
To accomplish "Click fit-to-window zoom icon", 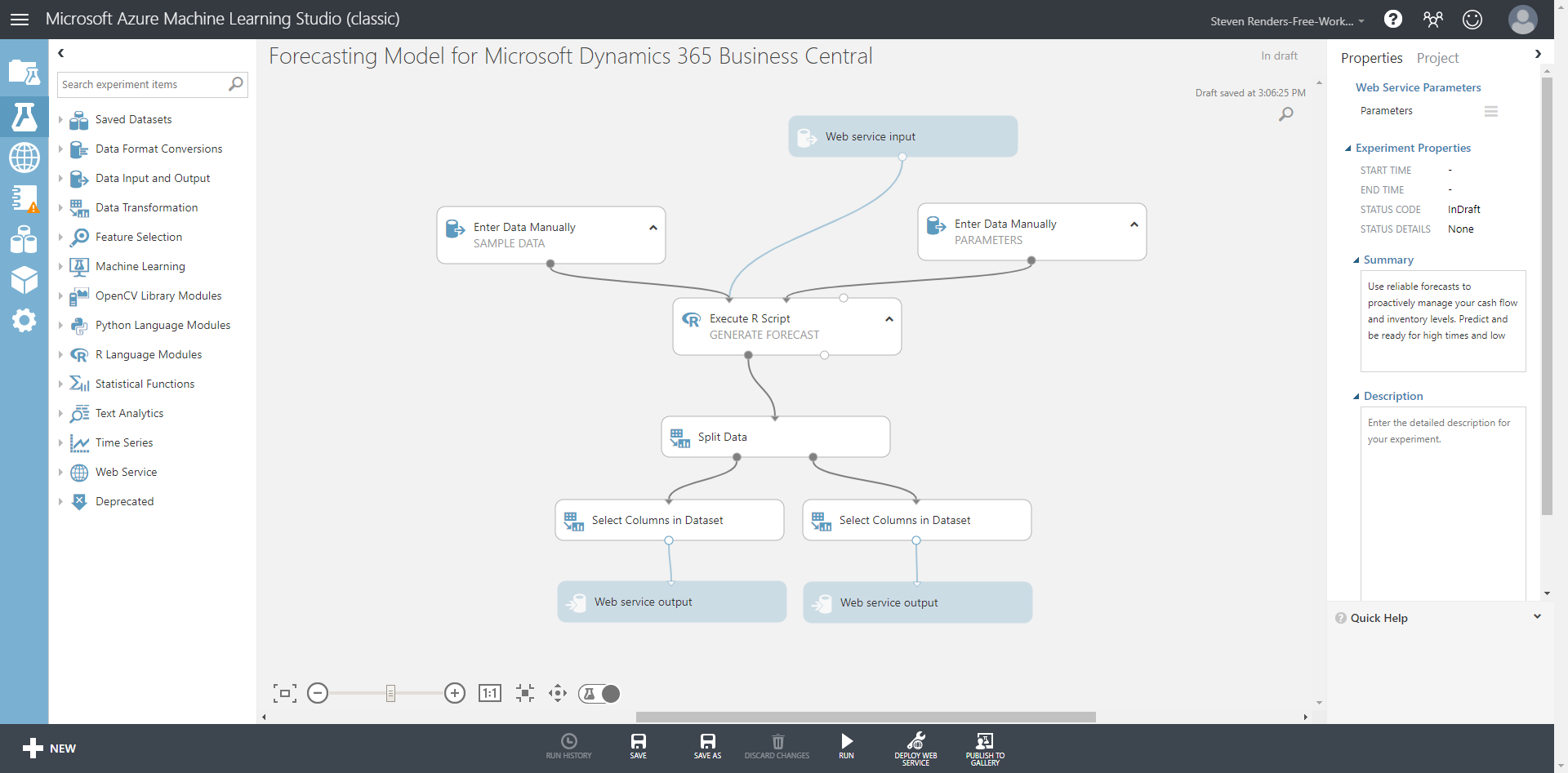I will (x=284, y=694).
